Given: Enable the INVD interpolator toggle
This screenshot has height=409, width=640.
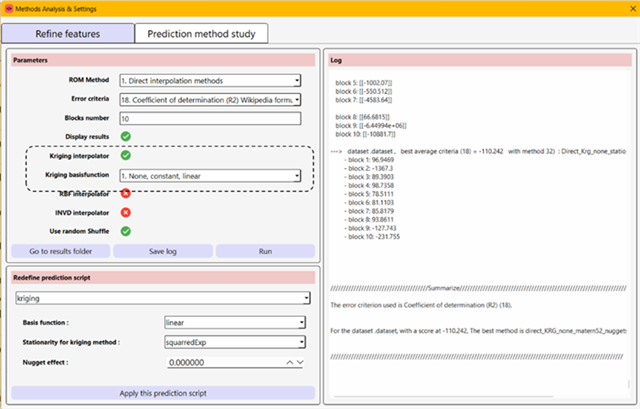Looking at the screenshot, I should click(x=126, y=212).
